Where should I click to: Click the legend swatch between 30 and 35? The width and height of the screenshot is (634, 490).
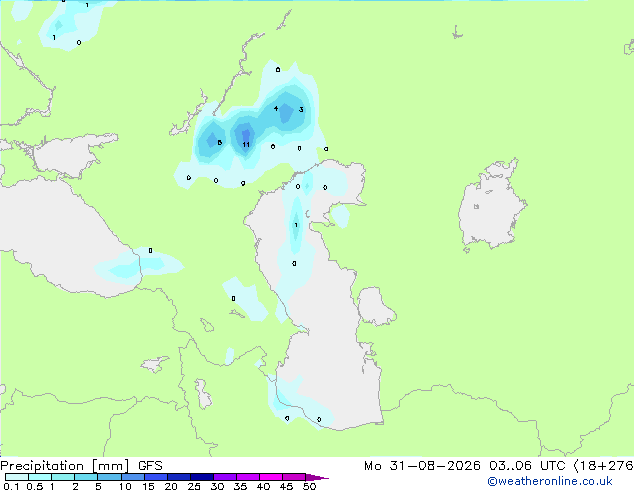(225, 477)
